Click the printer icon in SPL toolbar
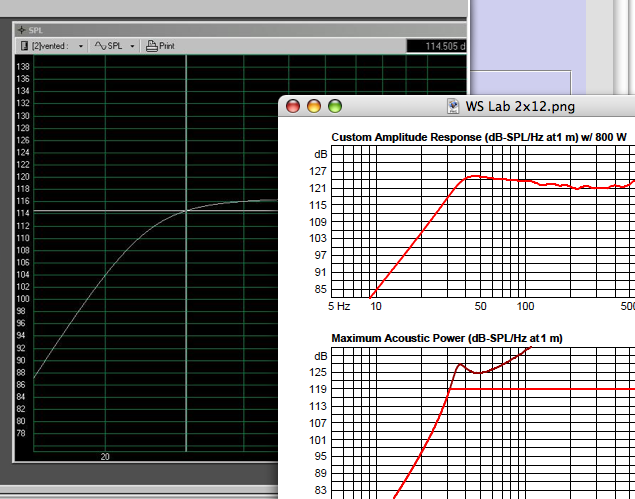Image resolution: width=635 pixels, height=499 pixels. point(151,46)
